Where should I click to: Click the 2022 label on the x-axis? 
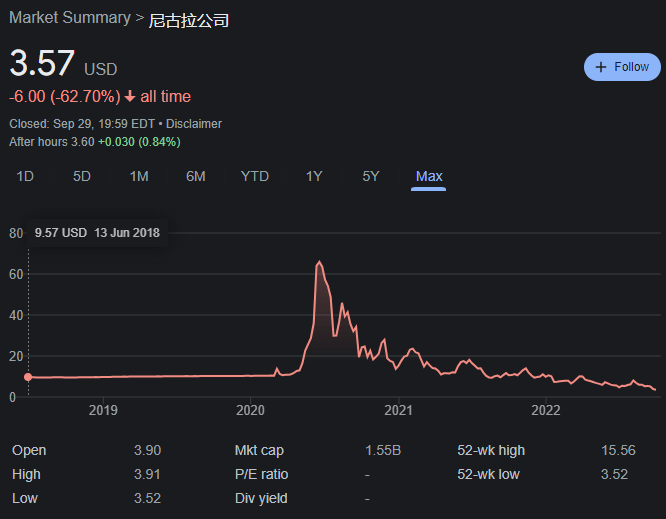[x=546, y=410]
